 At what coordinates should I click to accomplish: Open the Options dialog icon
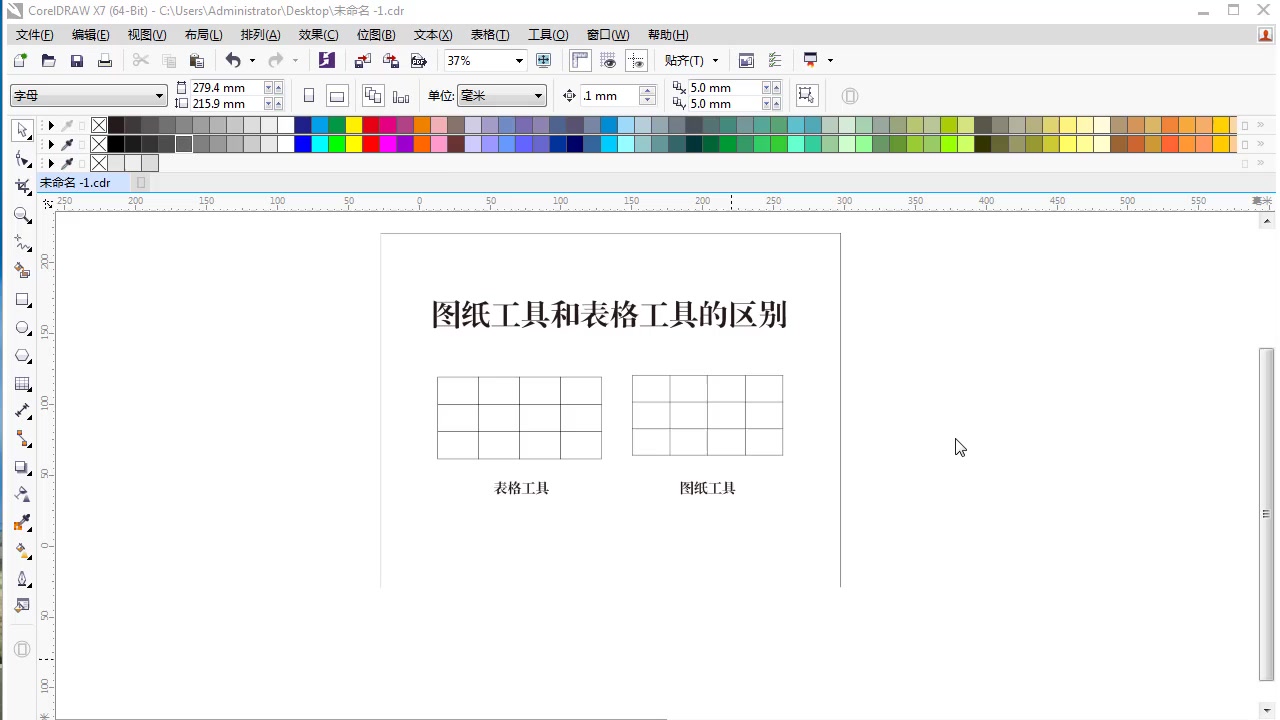[774, 61]
